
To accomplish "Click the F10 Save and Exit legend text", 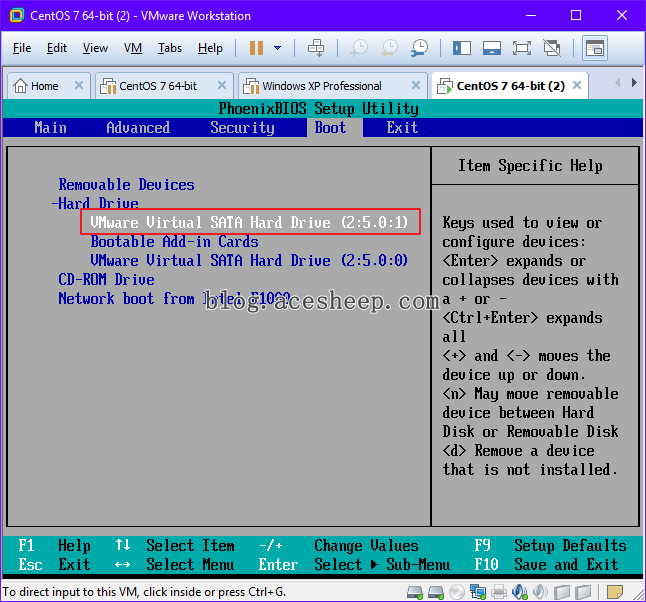I will 546,565.
